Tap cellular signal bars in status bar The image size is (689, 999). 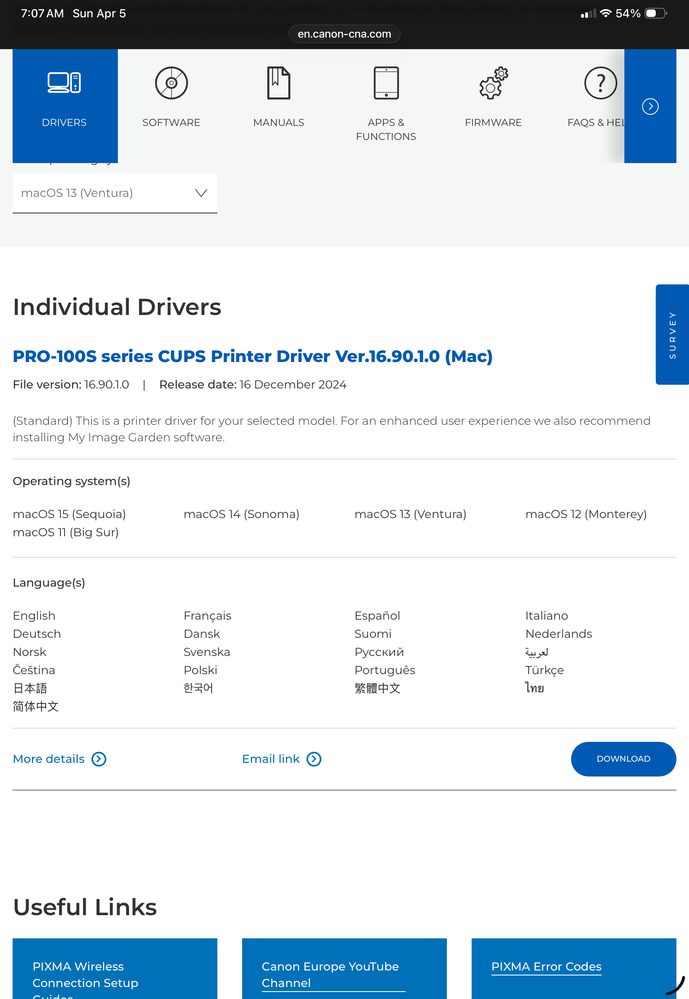tap(588, 13)
